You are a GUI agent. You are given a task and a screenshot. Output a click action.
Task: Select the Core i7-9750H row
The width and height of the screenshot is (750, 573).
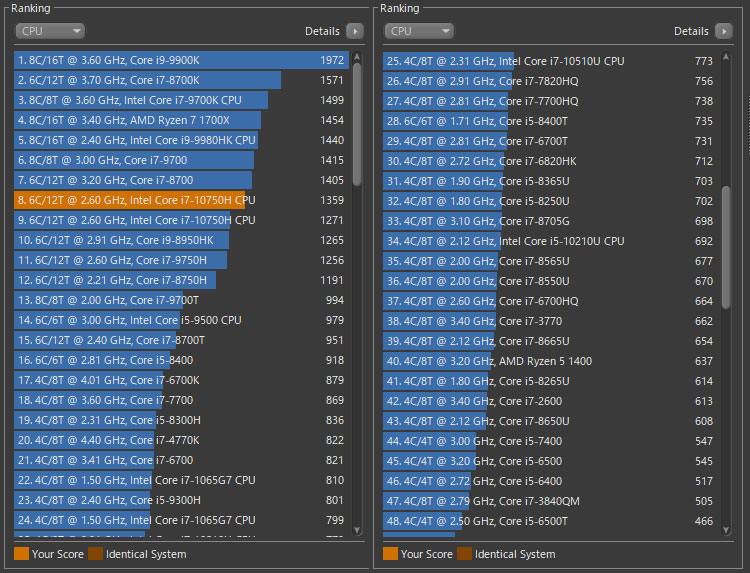pos(182,260)
